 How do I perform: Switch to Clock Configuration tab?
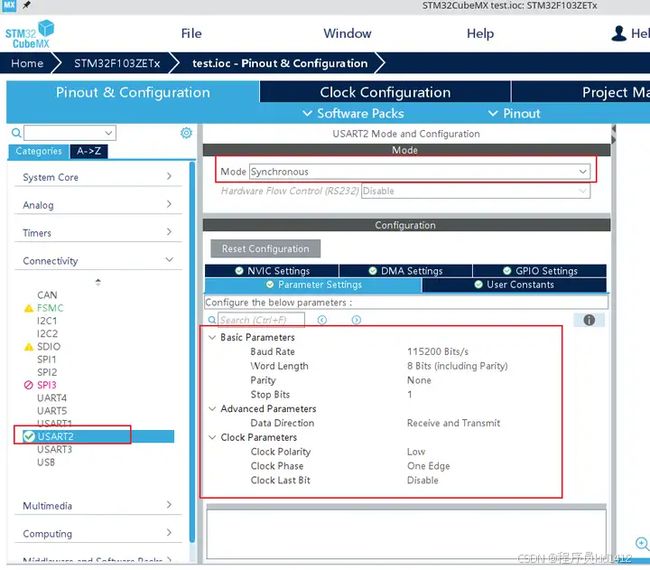[385, 92]
